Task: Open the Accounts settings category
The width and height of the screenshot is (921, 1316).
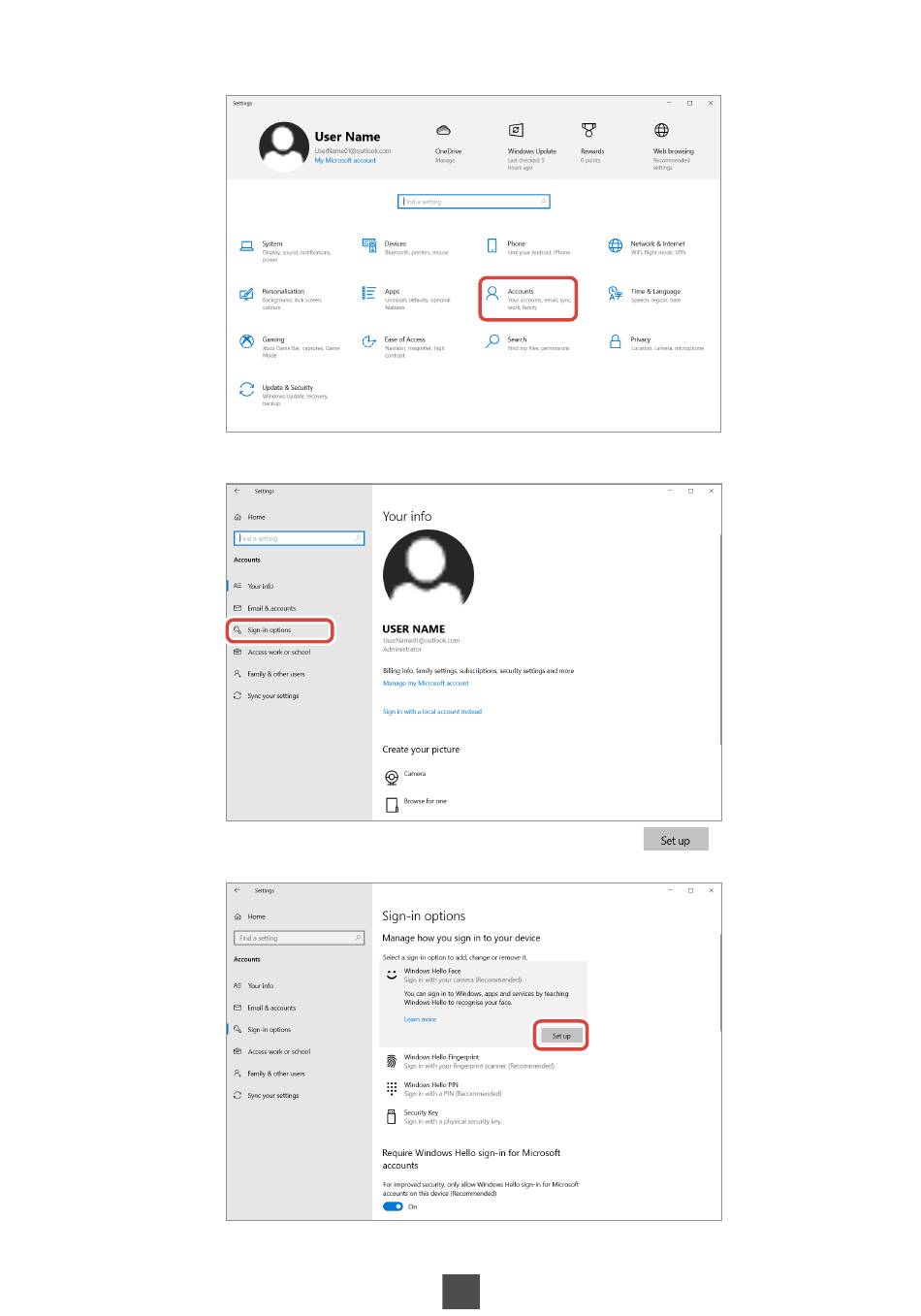Action: [x=528, y=298]
